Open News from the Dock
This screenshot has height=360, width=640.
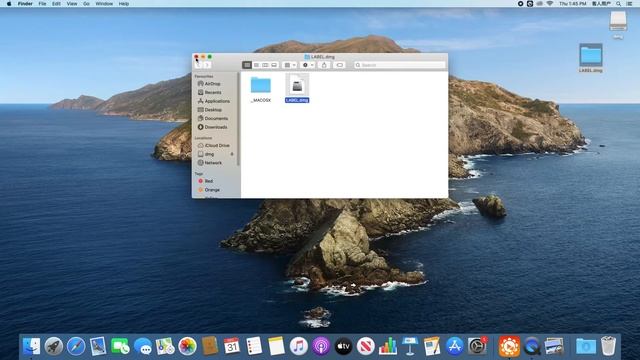pyautogui.click(x=366, y=347)
